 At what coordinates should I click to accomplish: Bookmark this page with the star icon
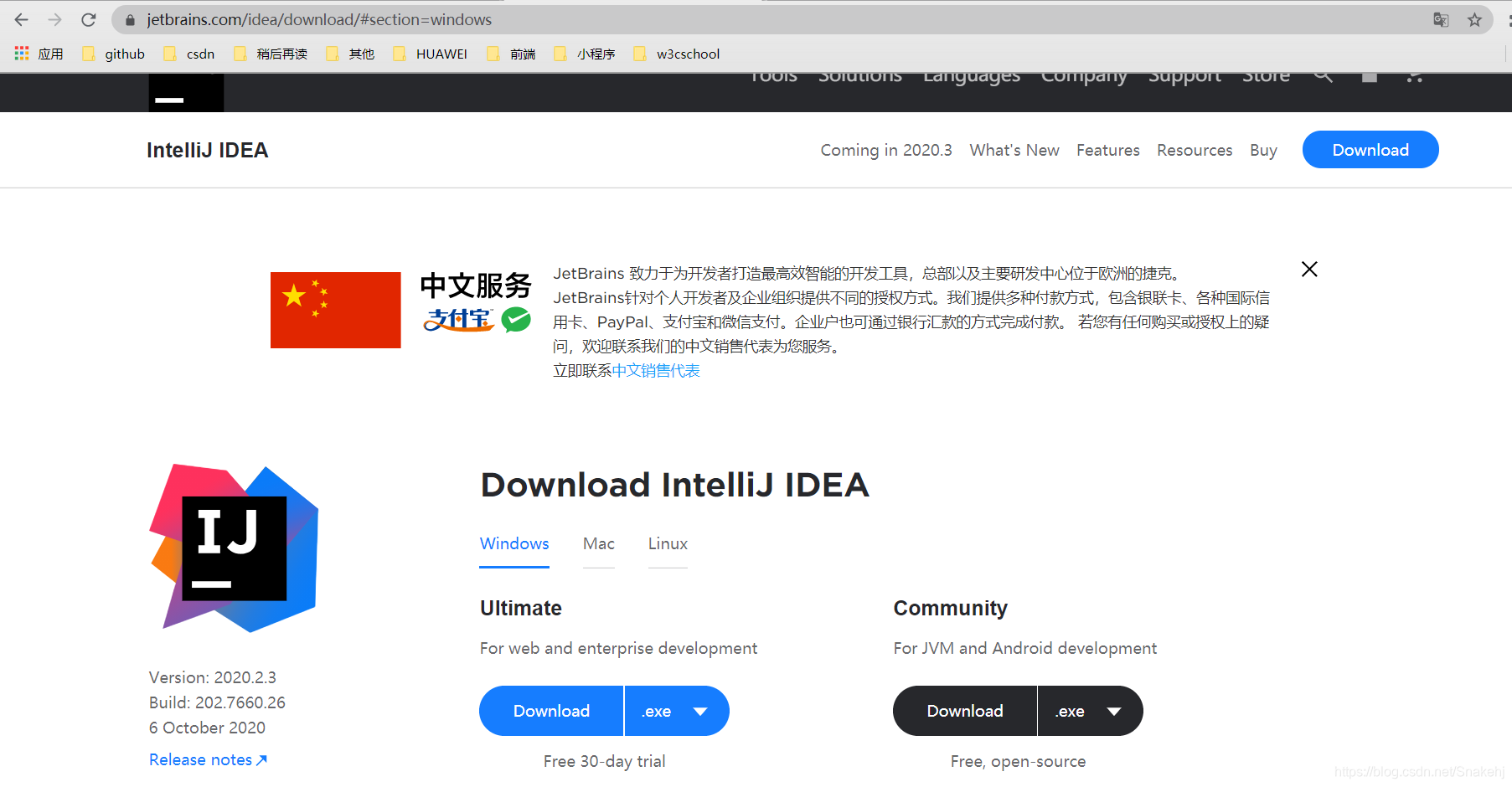coord(1474,19)
